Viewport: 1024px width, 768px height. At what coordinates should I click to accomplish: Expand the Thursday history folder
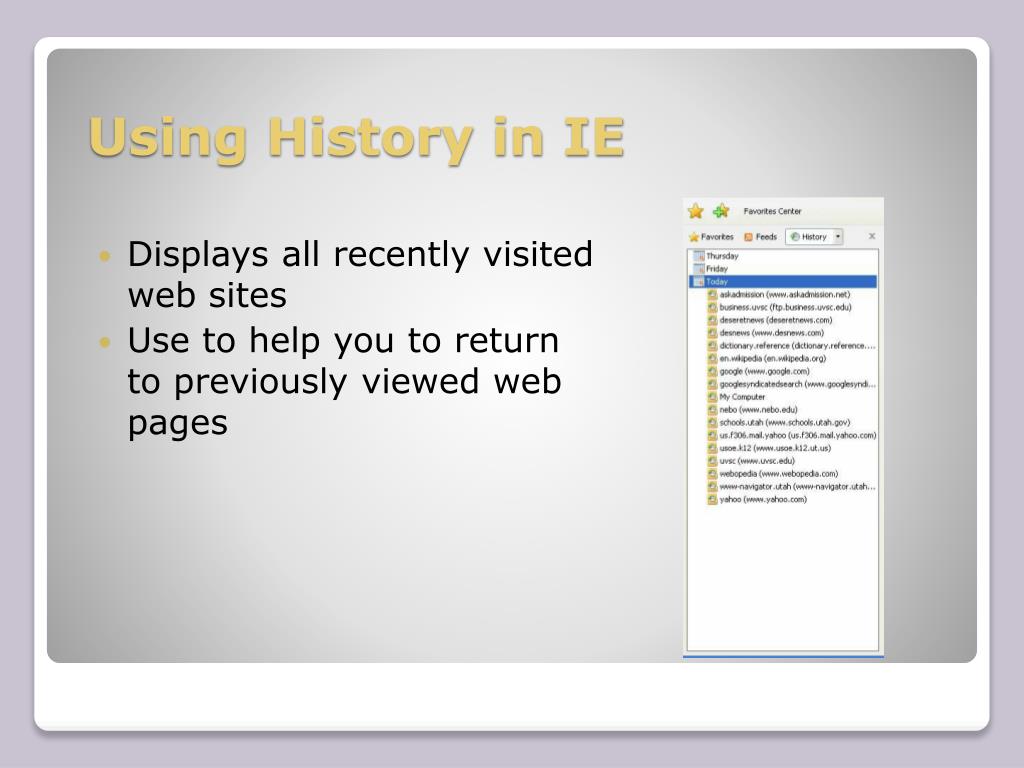[716, 256]
